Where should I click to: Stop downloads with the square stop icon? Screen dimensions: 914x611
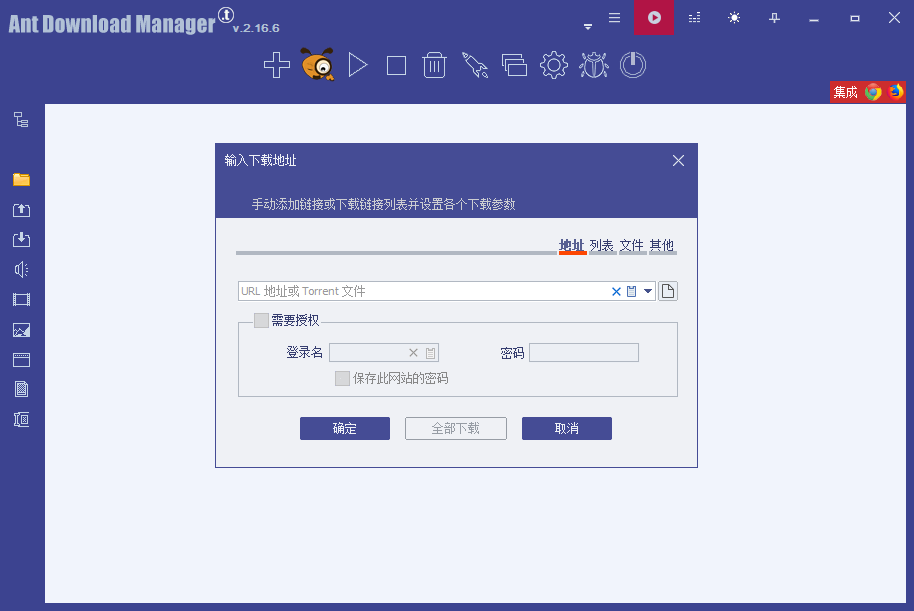click(395, 64)
